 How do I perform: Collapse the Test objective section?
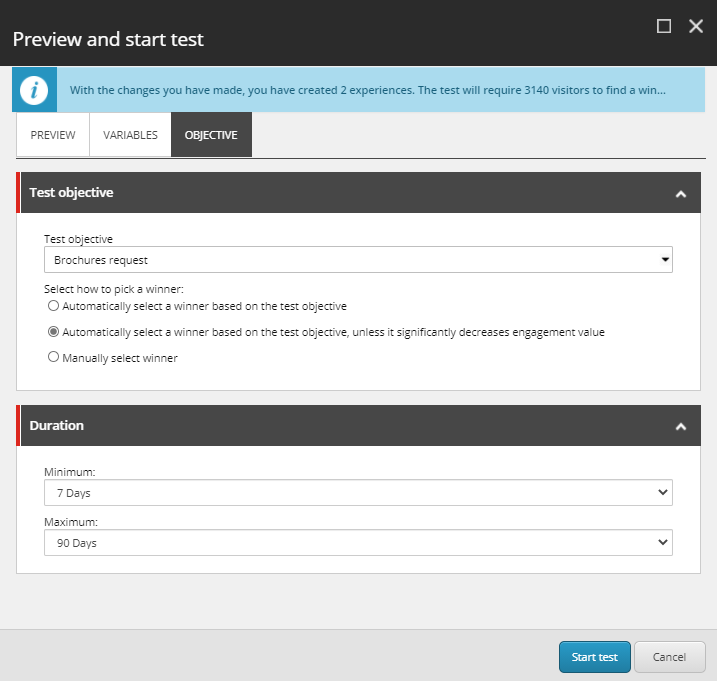tap(681, 194)
